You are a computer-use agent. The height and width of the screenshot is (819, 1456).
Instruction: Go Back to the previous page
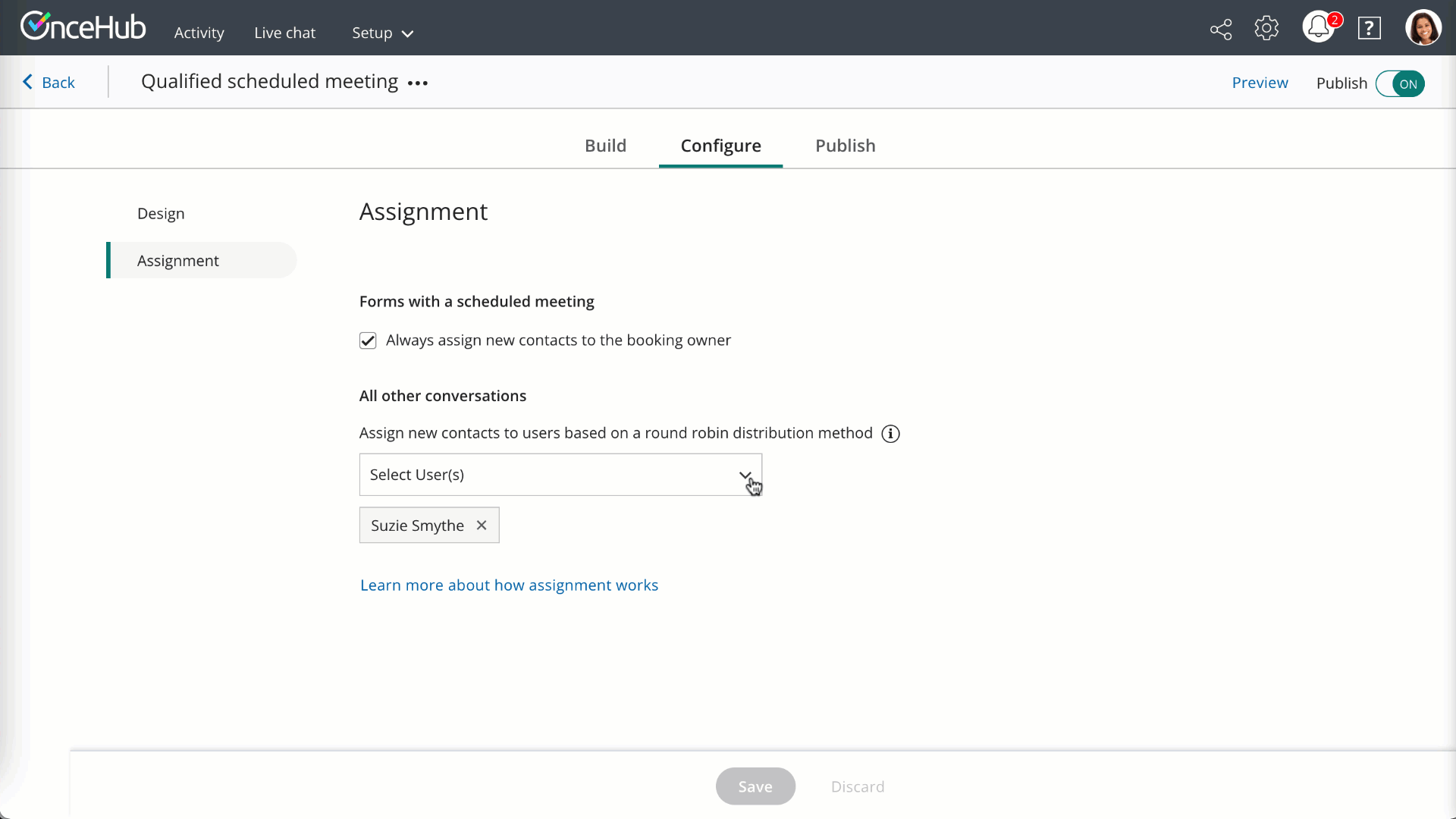tap(49, 83)
